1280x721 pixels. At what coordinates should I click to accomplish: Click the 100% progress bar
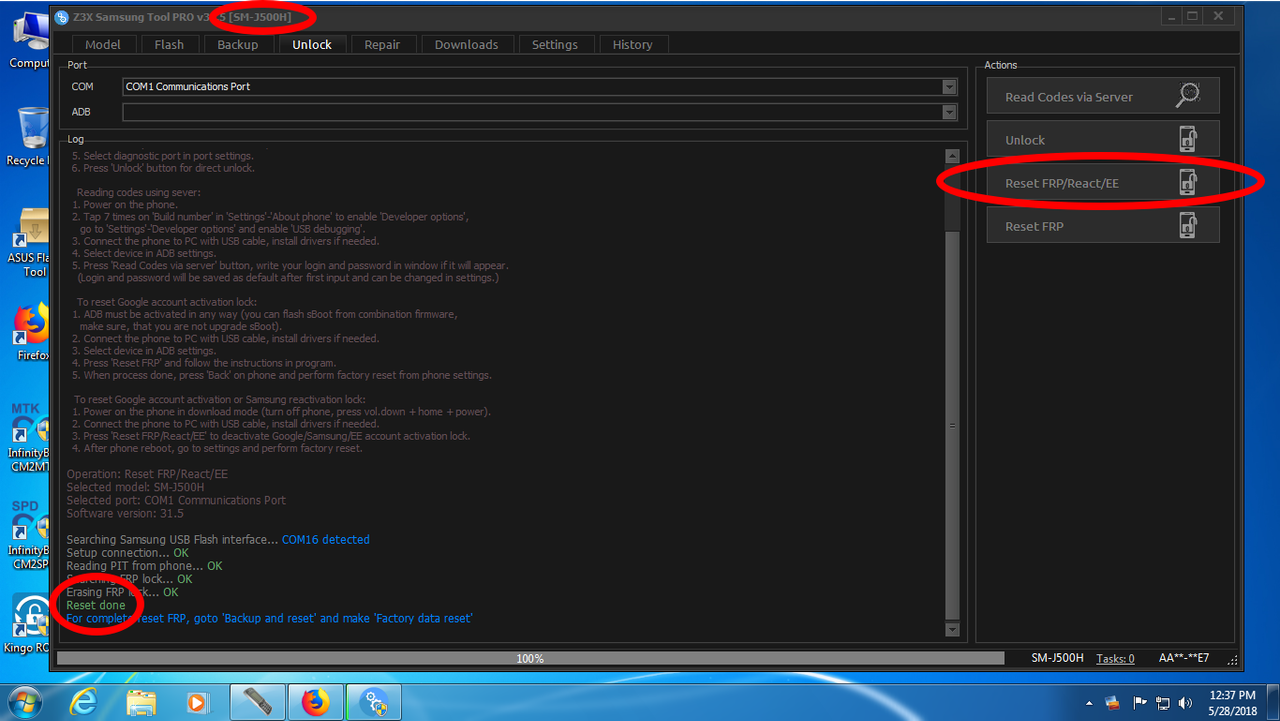[x=530, y=658]
